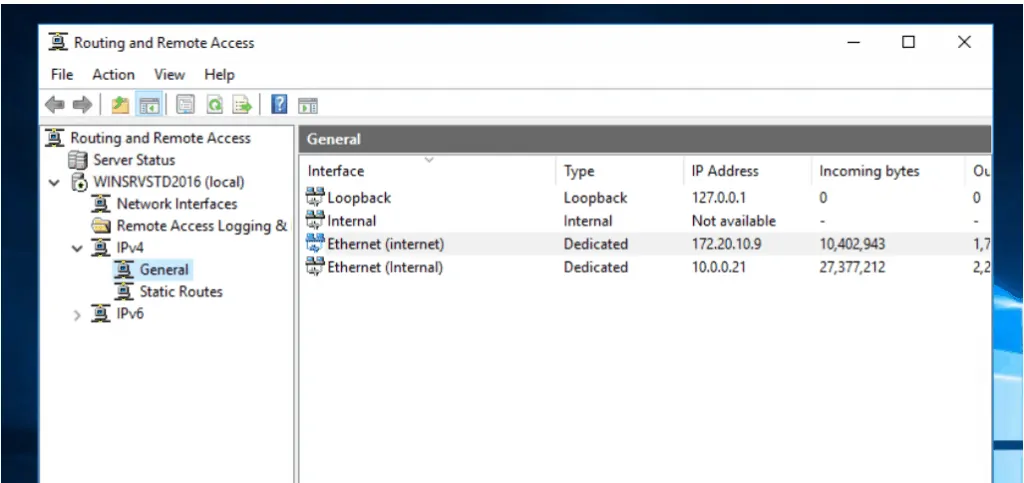Toggle Show/Hide Console Tree toolbar button
1024x483 pixels.
[149, 104]
